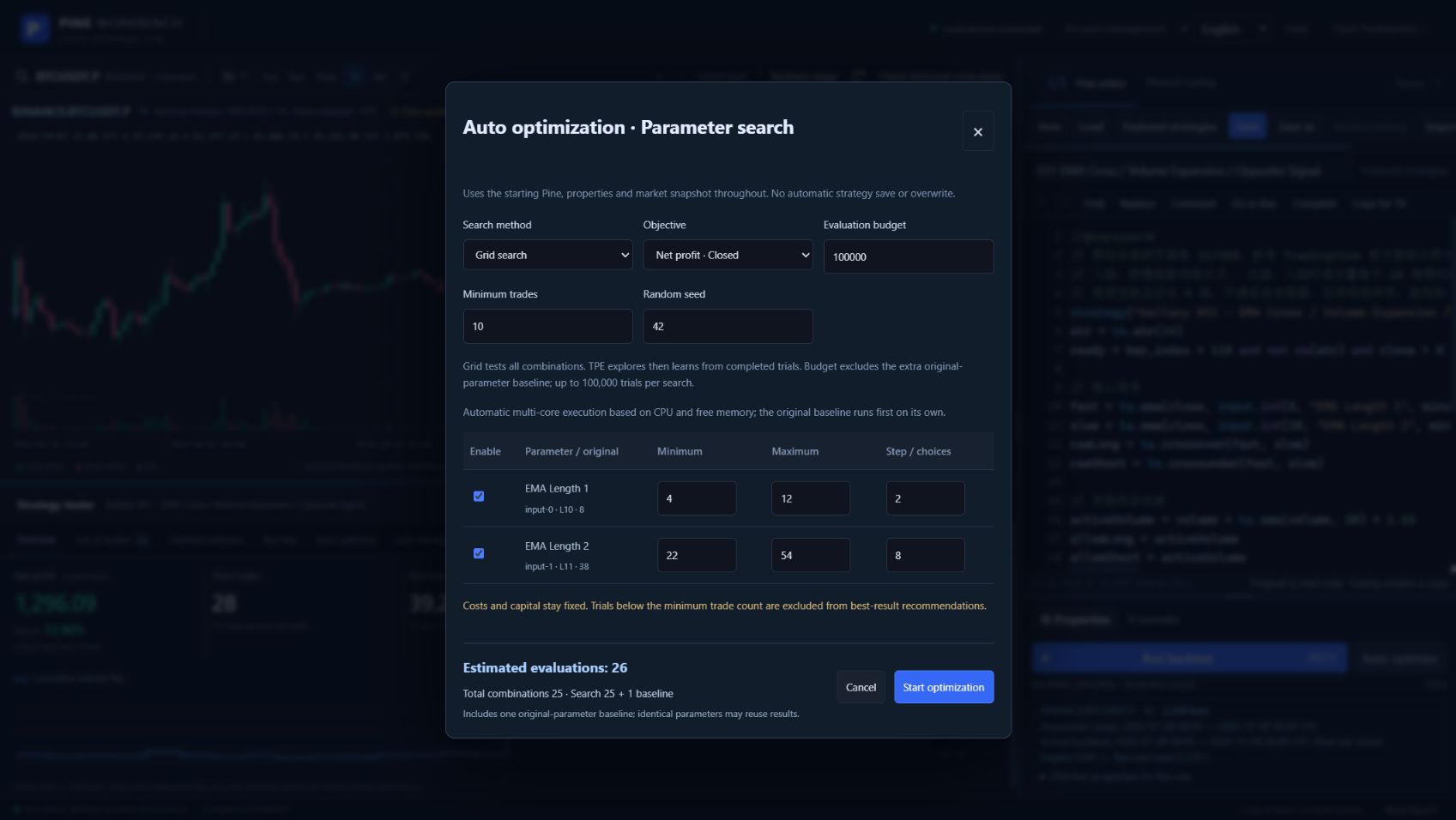Click the 'EMA Length 2' parameter label
Viewport: 1456px width, 820px height.
pos(557,546)
